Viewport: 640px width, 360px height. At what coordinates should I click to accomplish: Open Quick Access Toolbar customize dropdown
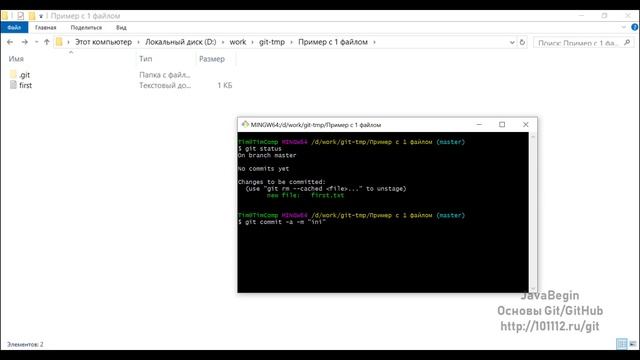click(41, 16)
